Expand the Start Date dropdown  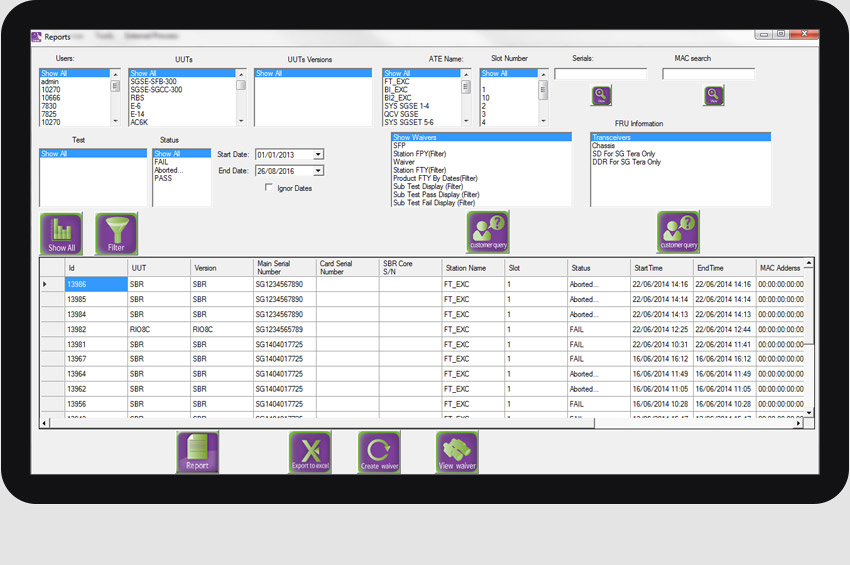(x=318, y=155)
